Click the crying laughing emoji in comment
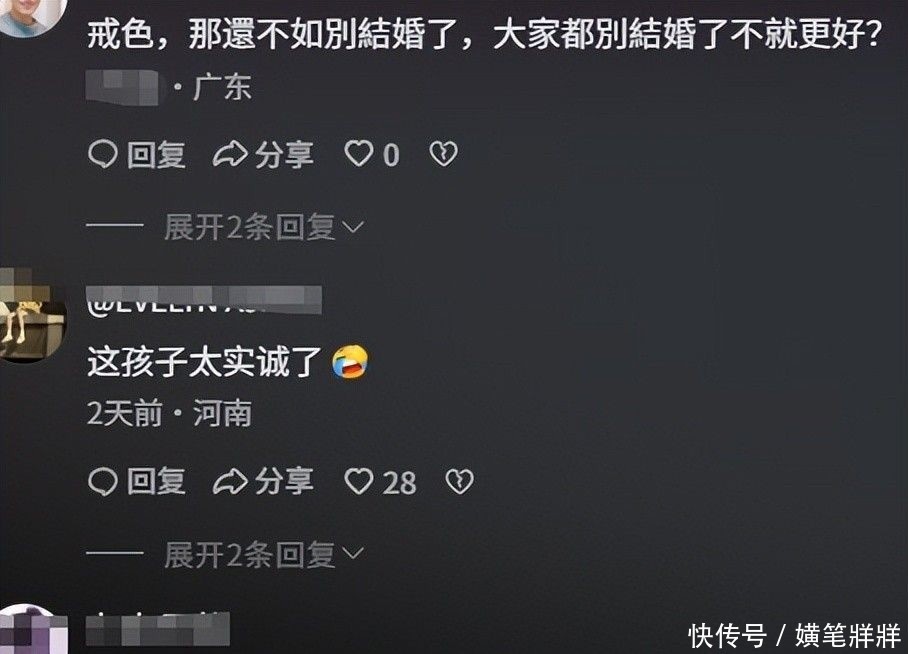The image size is (908, 654). tap(350, 361)
